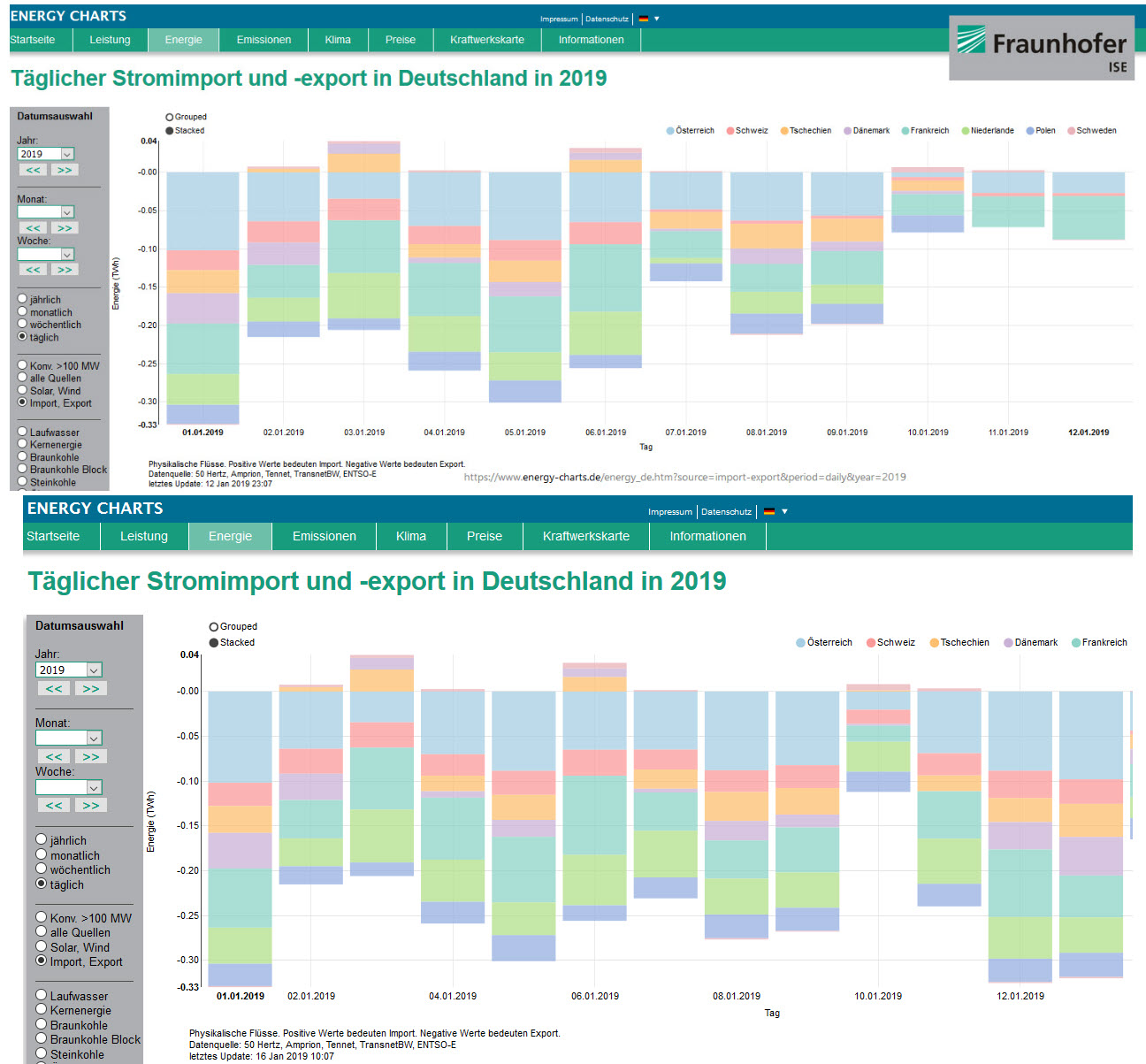Click Impressum link in the lower header
Viewport: 1146px width, 1064px height.
coord(669,512)
